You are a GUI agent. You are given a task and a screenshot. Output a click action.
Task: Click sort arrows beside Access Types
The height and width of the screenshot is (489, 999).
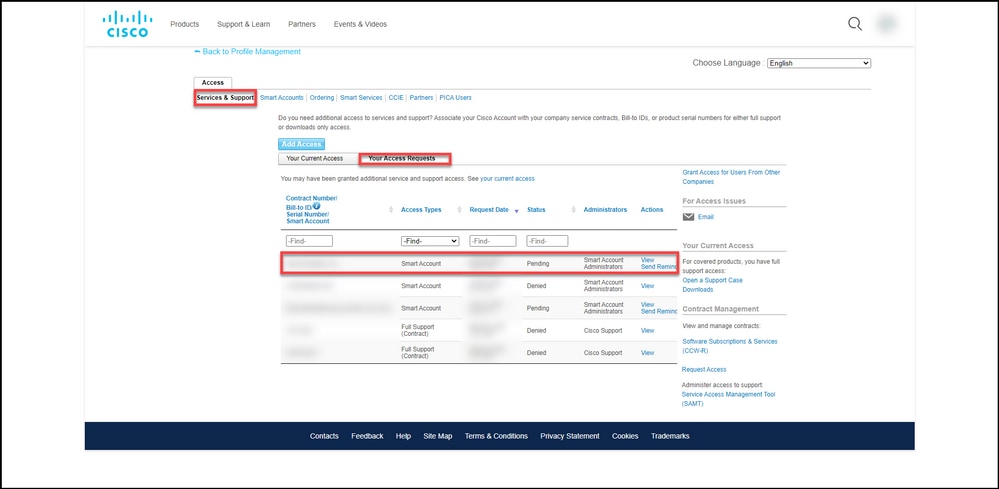(459, 209)
